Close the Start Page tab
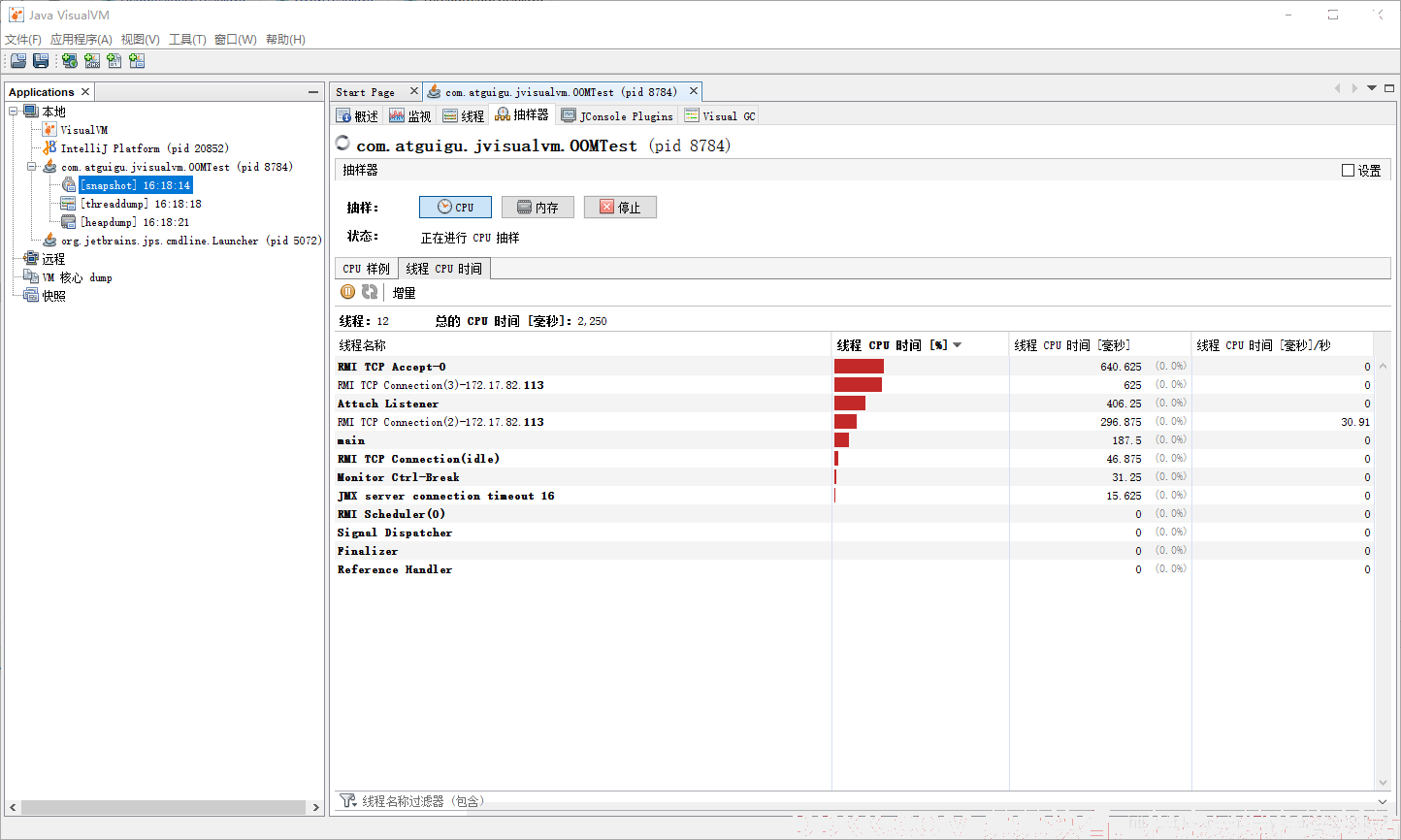This screenshot has width=1401, height=840. [414, 91]
